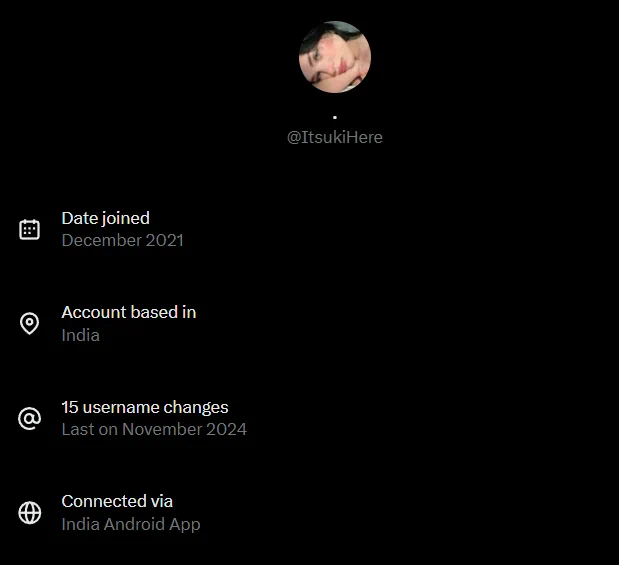Open the circular profile picture
This screenshot has height=565, width=619.
pos(335,57)
